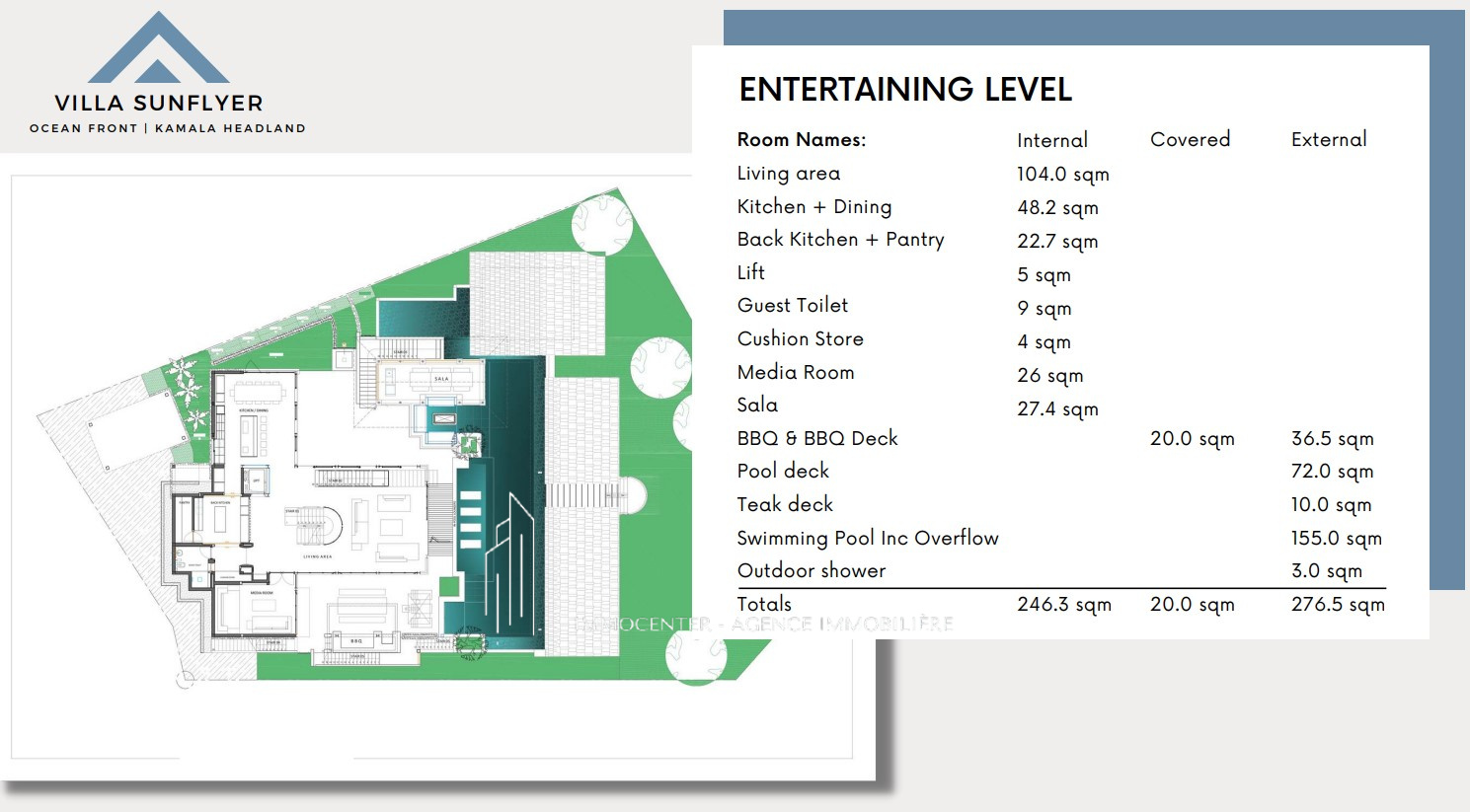Image resolution: width=1470 pixels, height=812 pixels.
Task: Click the Media Room row label
Action: tap(795, 372)
